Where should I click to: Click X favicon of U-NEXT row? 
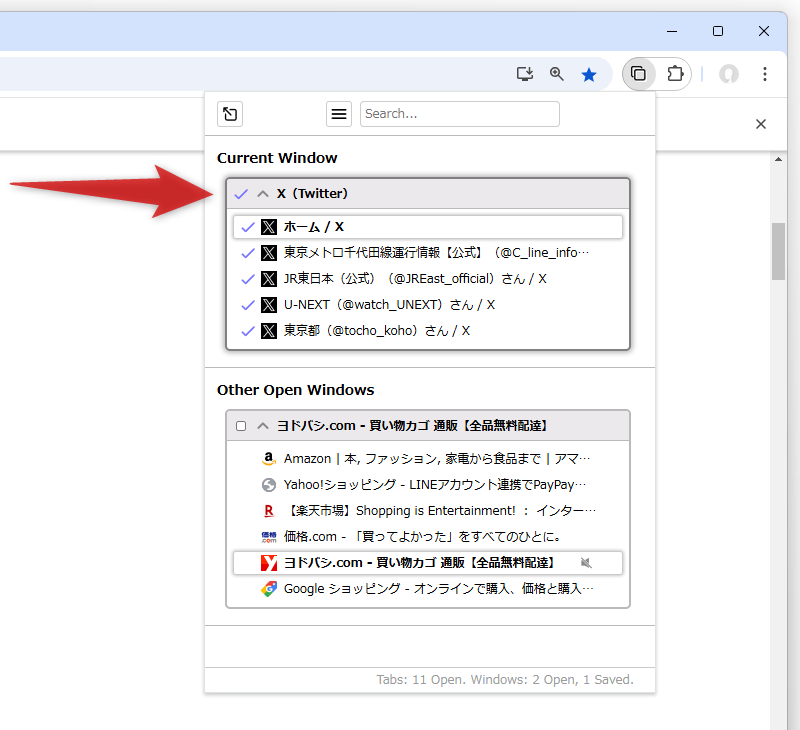269,305
